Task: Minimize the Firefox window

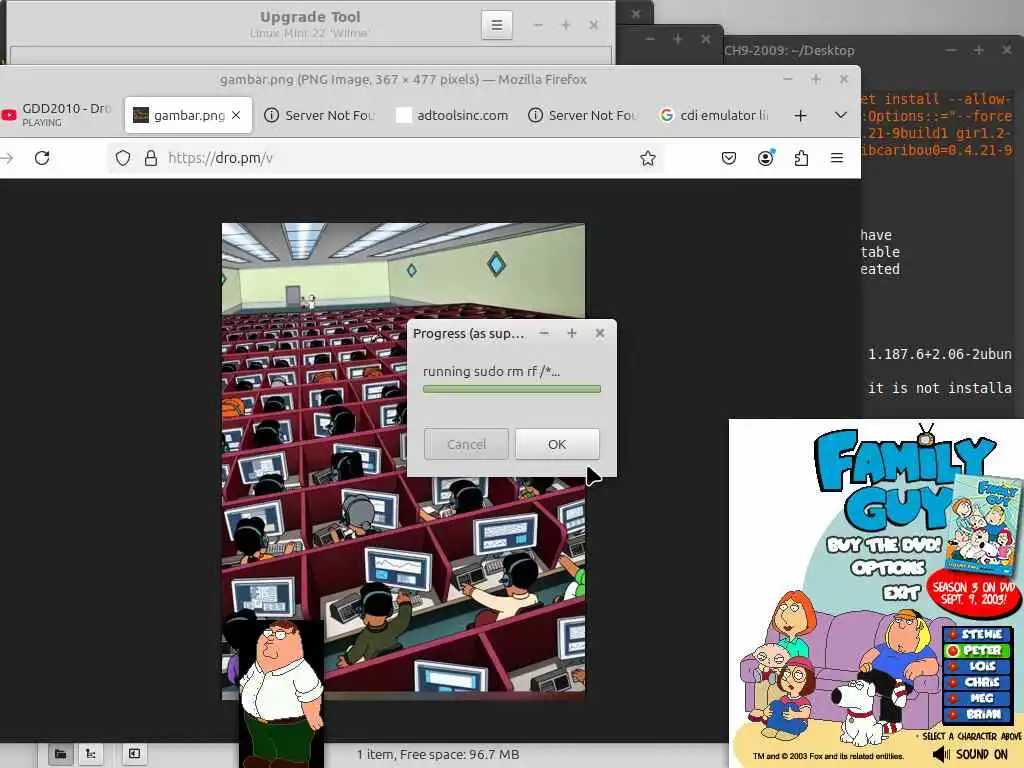Action: coord(788,79)
